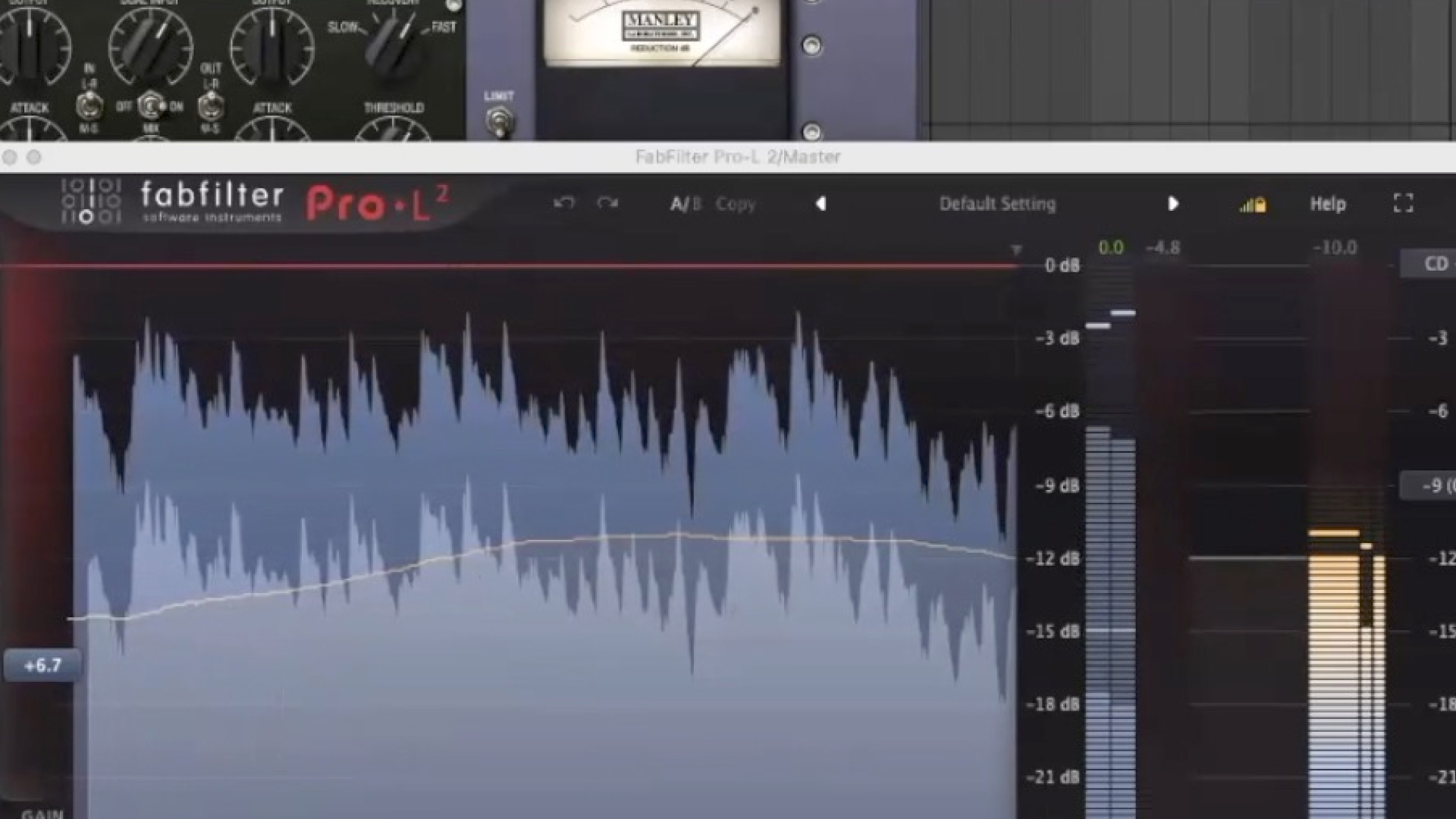Click the fabfilter logo icon
Viewport: 1456px width, 819px height.
(91, 202)
